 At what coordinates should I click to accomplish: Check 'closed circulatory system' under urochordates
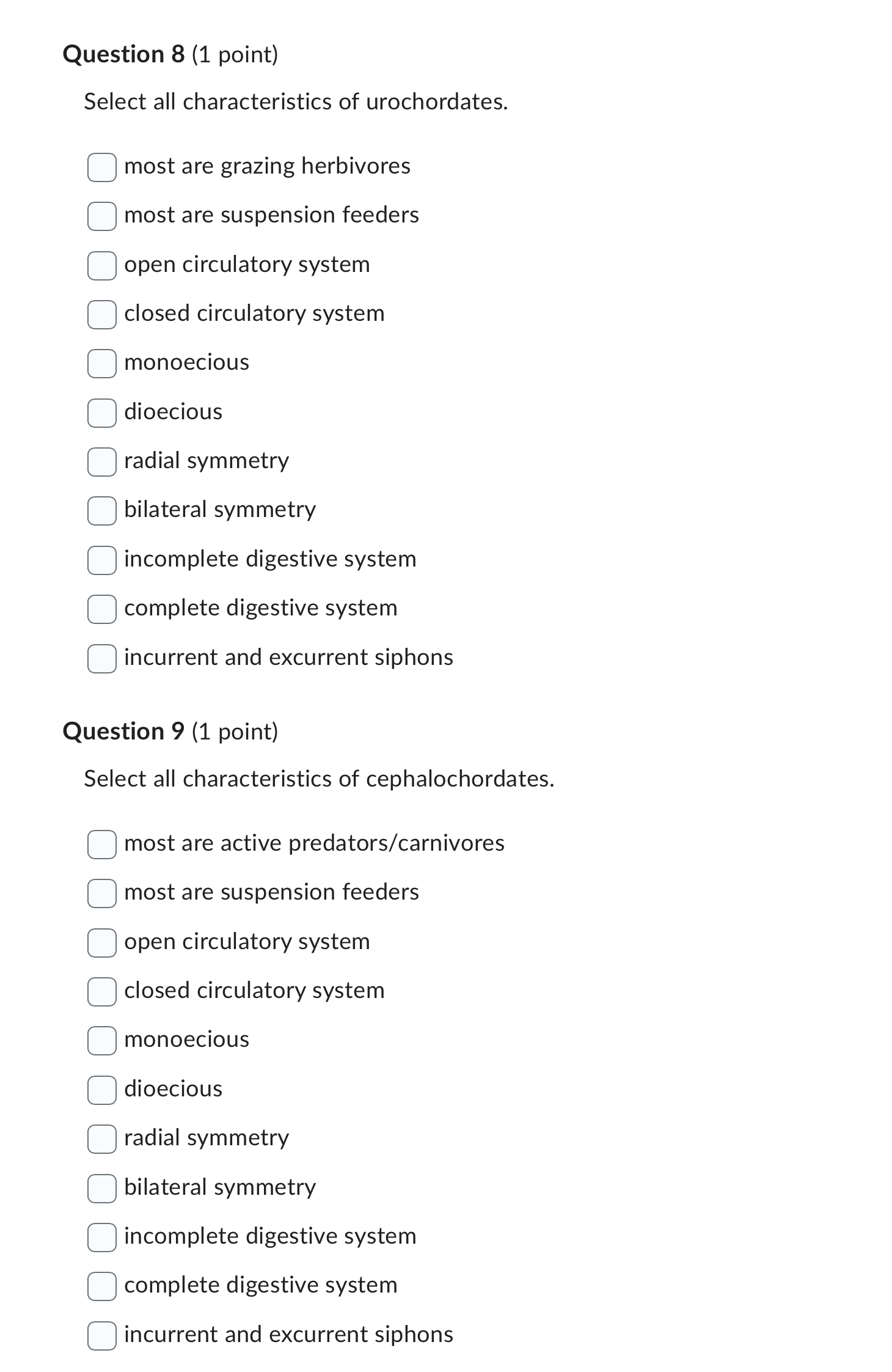[101, 315]
